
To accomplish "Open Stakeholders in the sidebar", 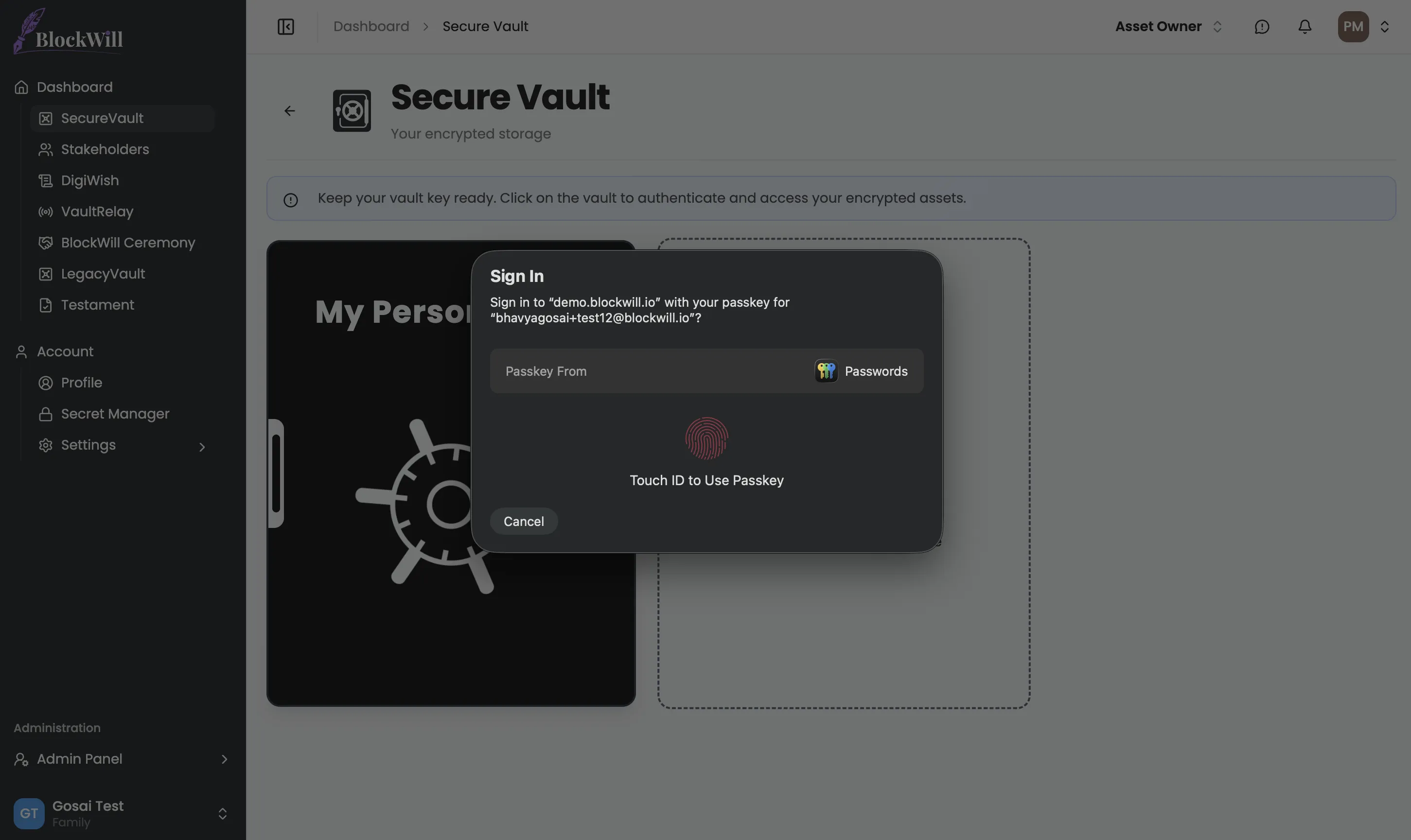I will [x=105, y=149].
